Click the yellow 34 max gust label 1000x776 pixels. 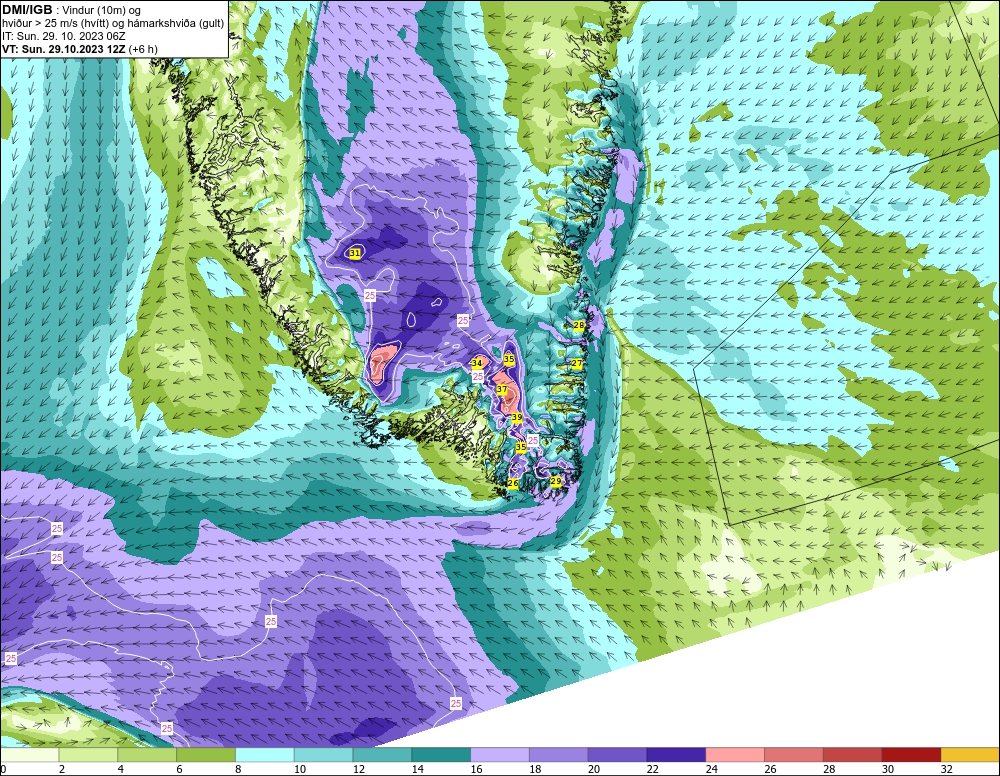tap(476, 363)
